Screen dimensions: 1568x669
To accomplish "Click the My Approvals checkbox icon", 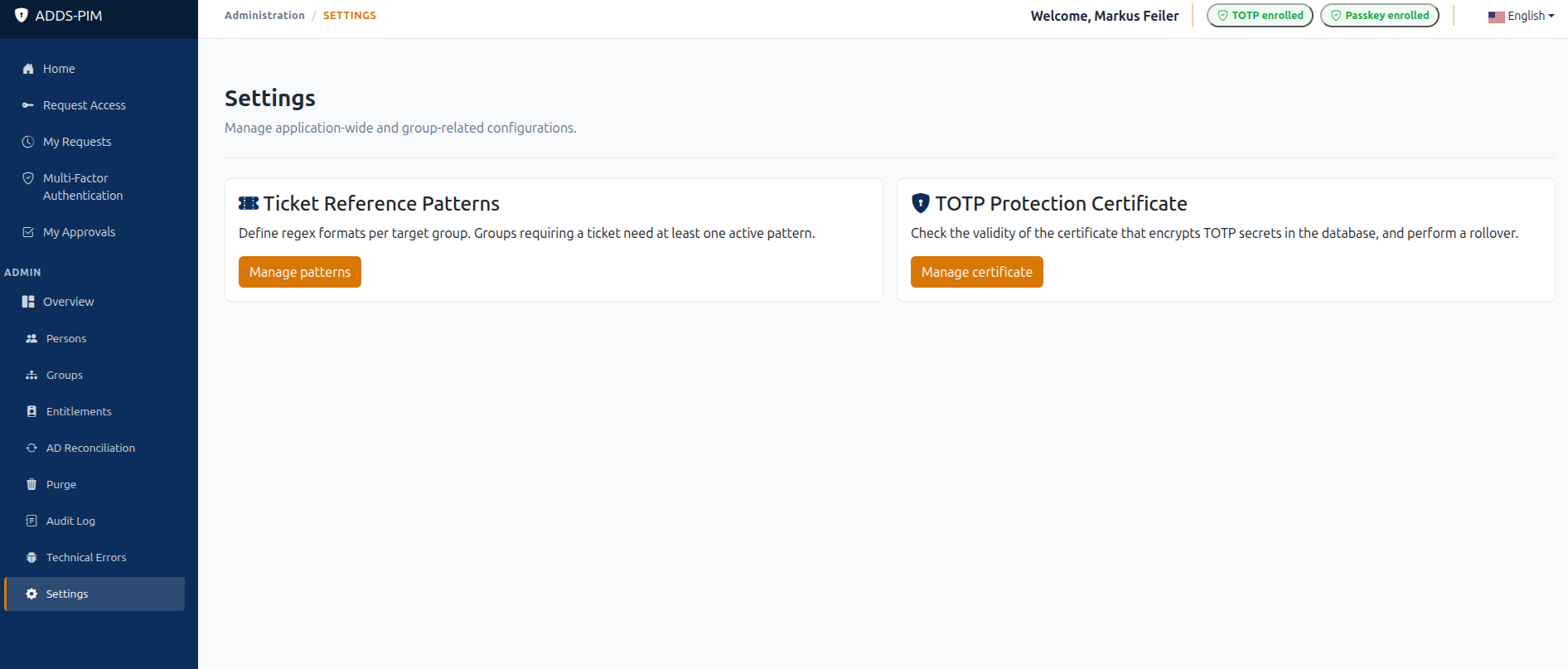I will (28, 232).
